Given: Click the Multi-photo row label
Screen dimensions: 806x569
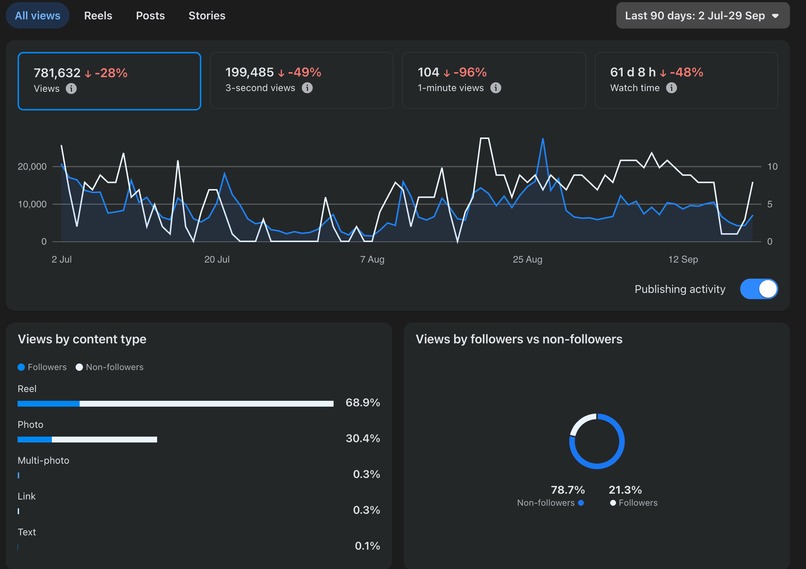Looking at the screenshot, I should coord(43,461).
